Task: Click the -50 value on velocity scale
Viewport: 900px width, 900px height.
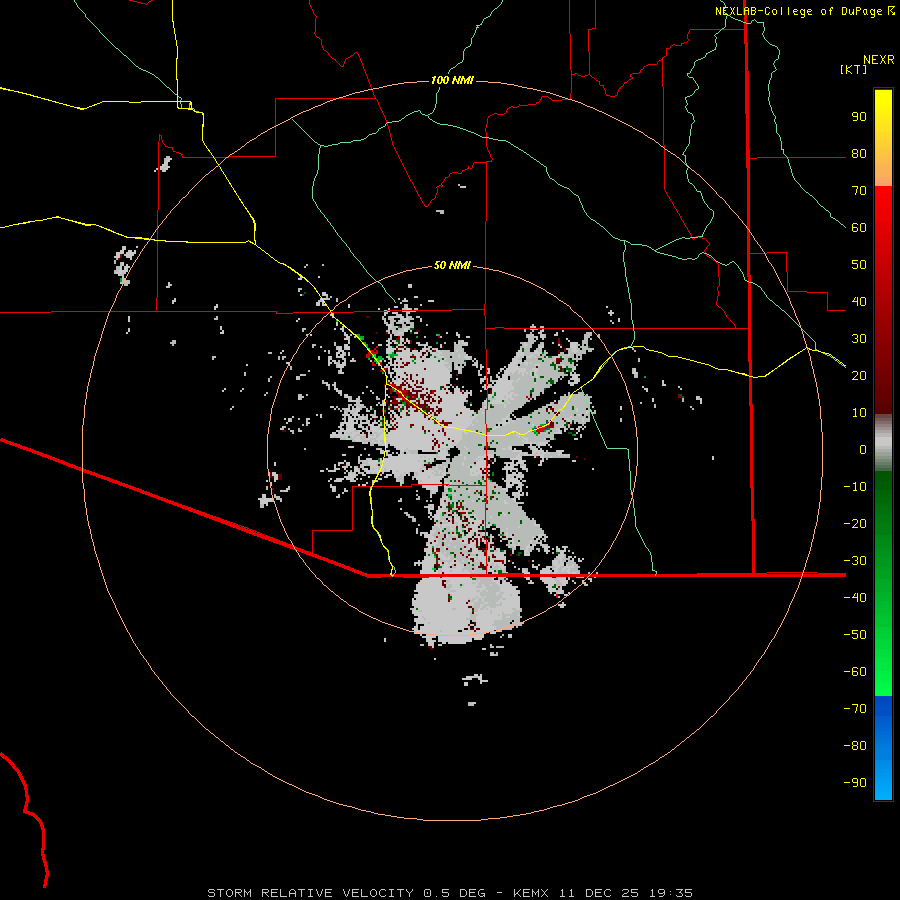Action: pyautogui.click(x=855, y=634)
